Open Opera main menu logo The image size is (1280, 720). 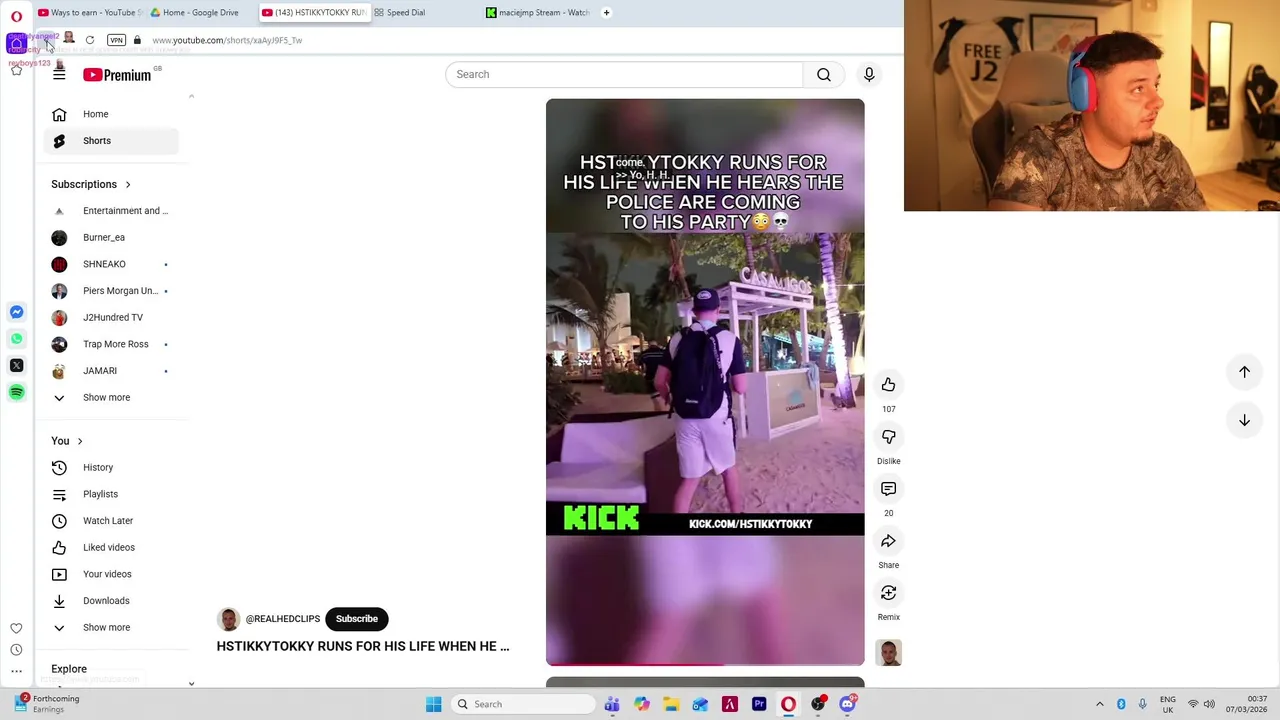pyautogui.click(x=16, y=16)
